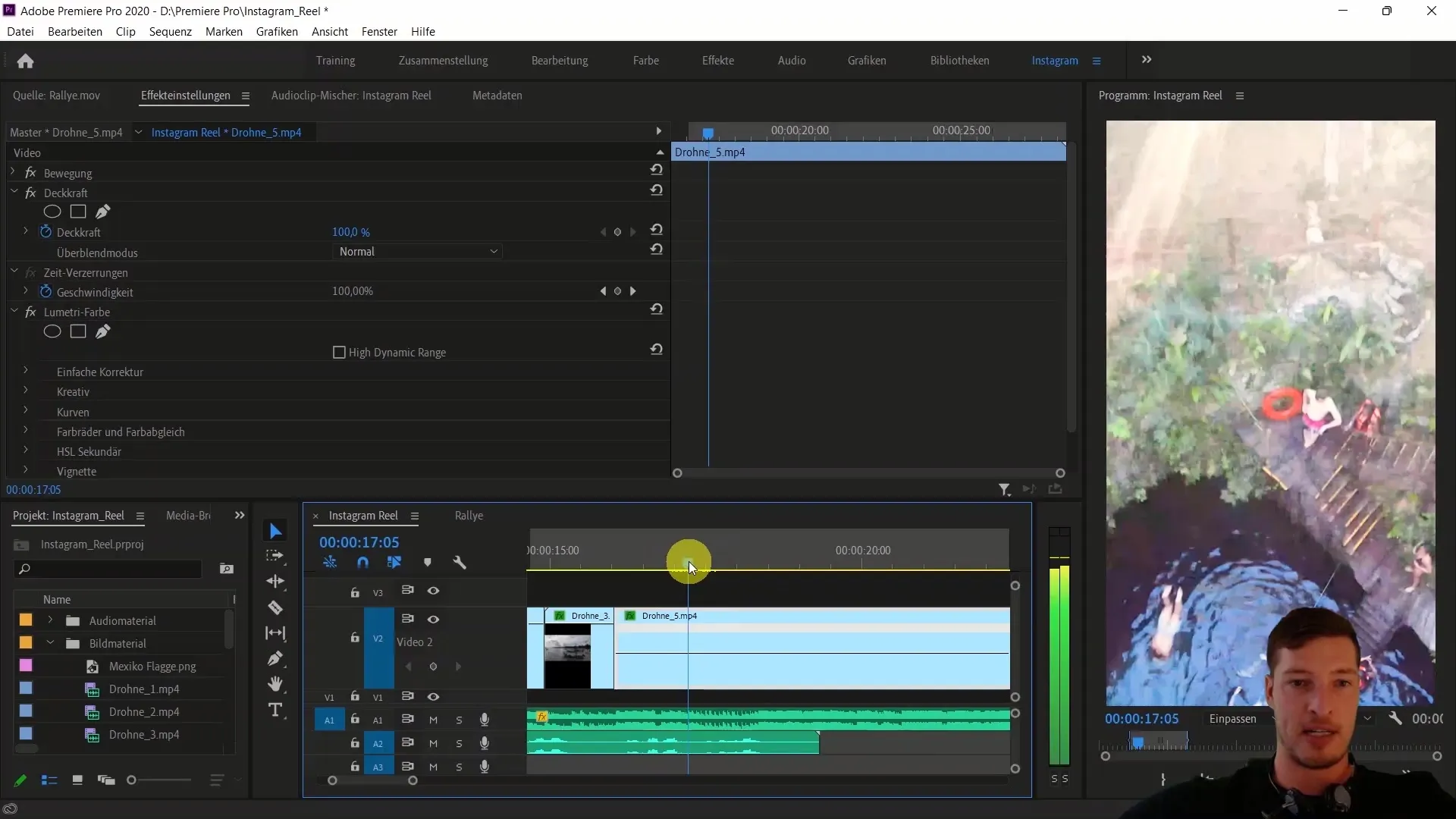Hide track V2 output eye
The image size is (1456, 819).
[x=433, y=620]
